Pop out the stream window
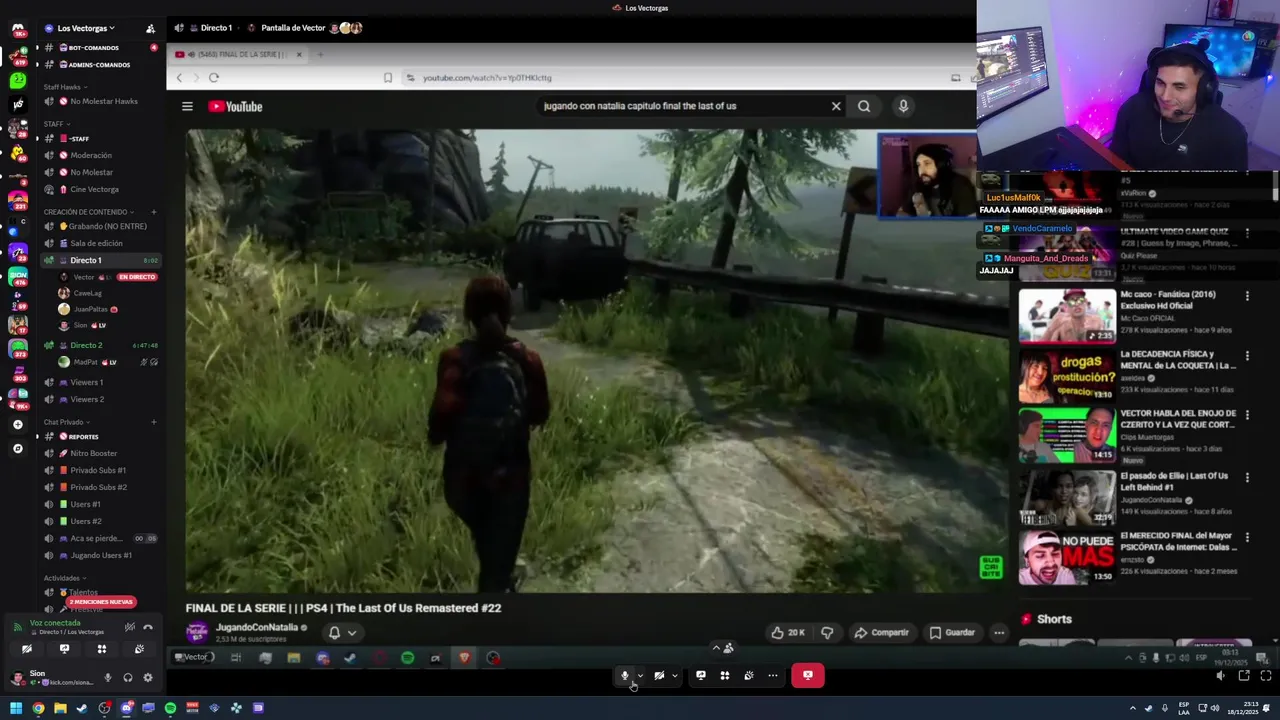 1244,676
